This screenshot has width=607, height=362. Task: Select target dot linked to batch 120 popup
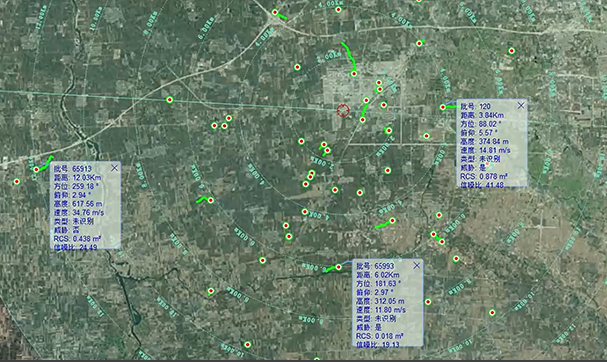point(443,107)
